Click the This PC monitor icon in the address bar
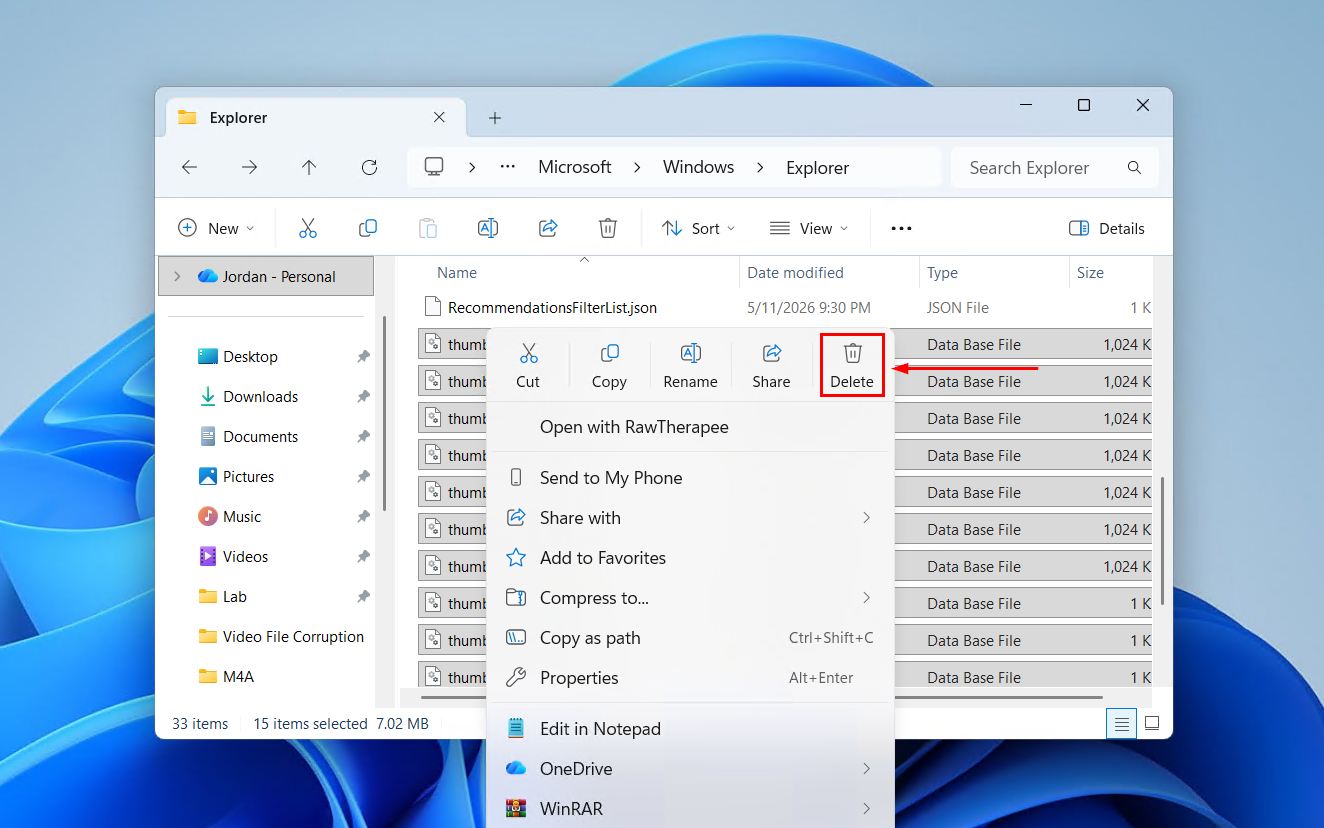The image size is (1324, 828). [434, 167]
